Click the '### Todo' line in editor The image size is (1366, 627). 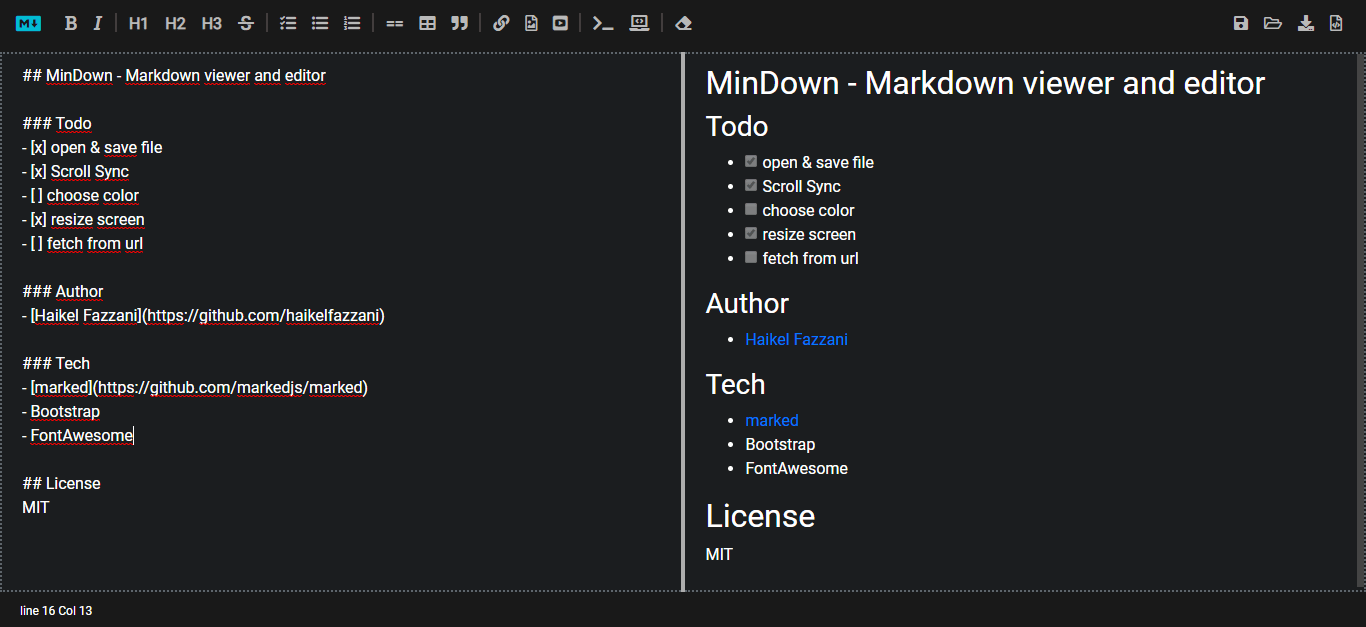[x=57, y=123]
